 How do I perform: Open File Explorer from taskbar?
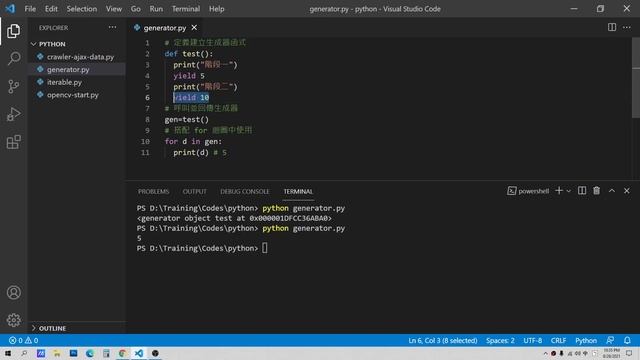coord(57,353)
